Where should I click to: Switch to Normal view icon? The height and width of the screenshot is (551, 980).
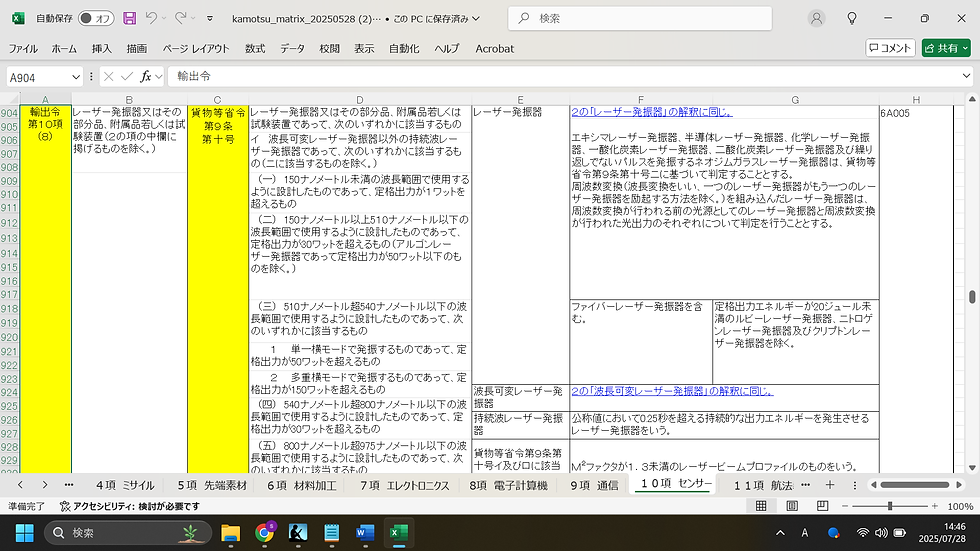tap(761, 506)
